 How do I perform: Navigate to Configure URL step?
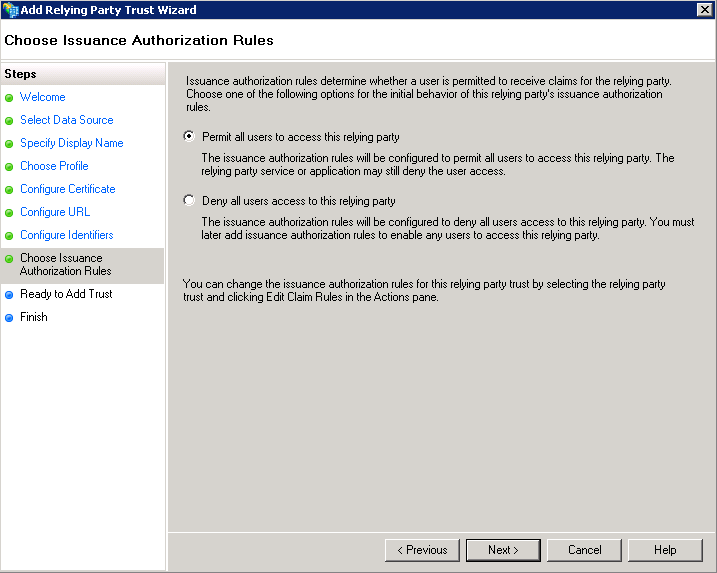click(55, 212)
